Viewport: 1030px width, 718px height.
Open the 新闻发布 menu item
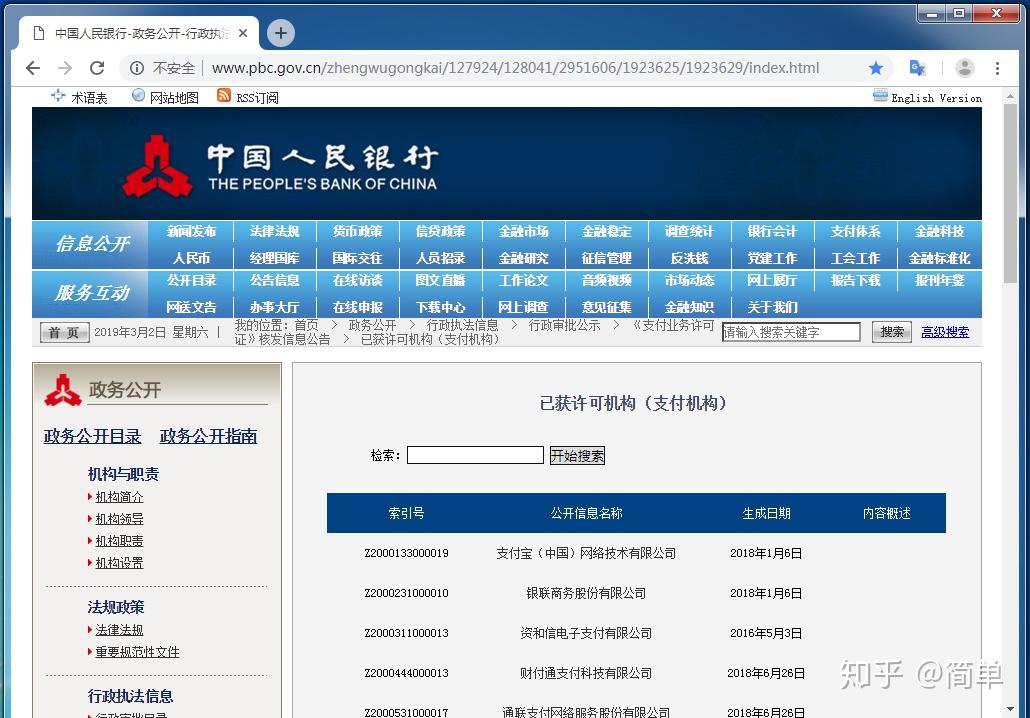pyautogui.click(x=191, y=231)
